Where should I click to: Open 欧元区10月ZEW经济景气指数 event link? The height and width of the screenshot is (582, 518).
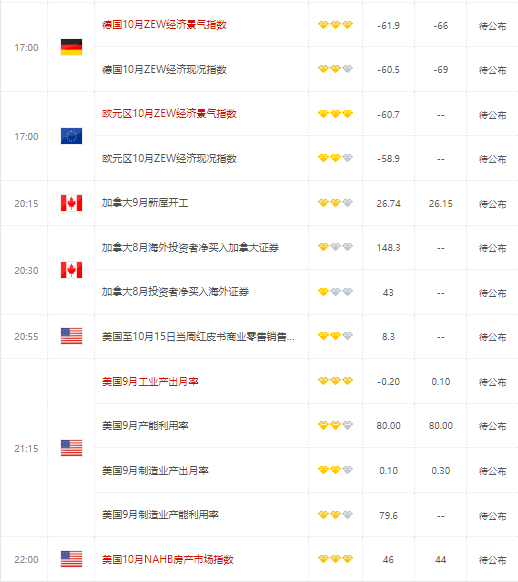click(x=169, y=114)
